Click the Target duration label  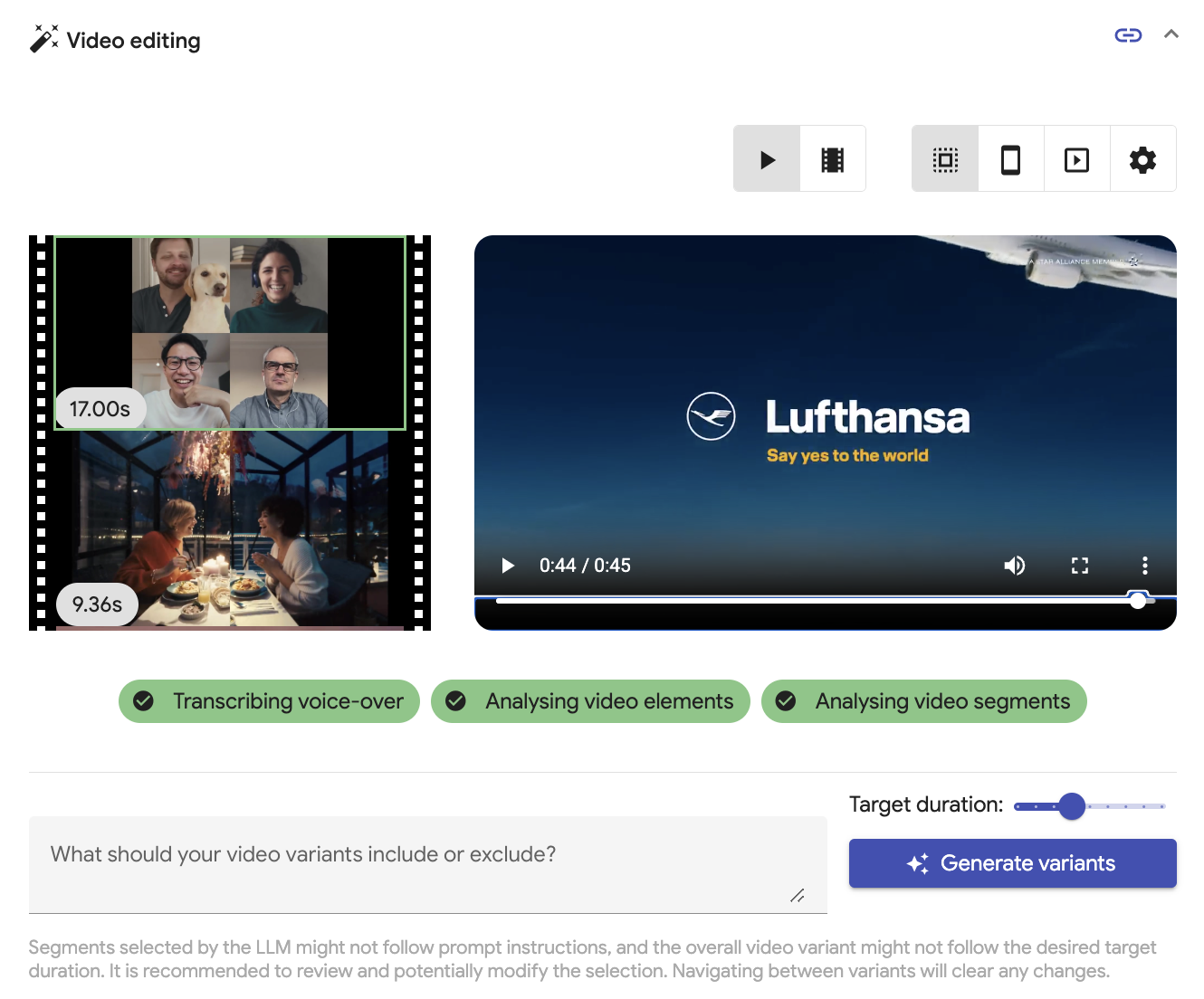click(926, 804)
